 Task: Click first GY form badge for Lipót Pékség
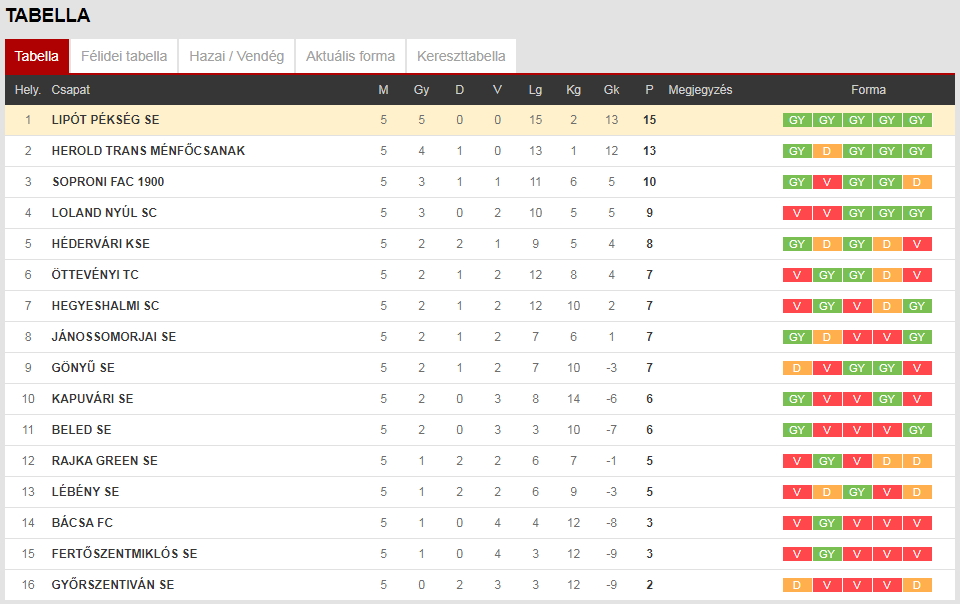point(797,120)
